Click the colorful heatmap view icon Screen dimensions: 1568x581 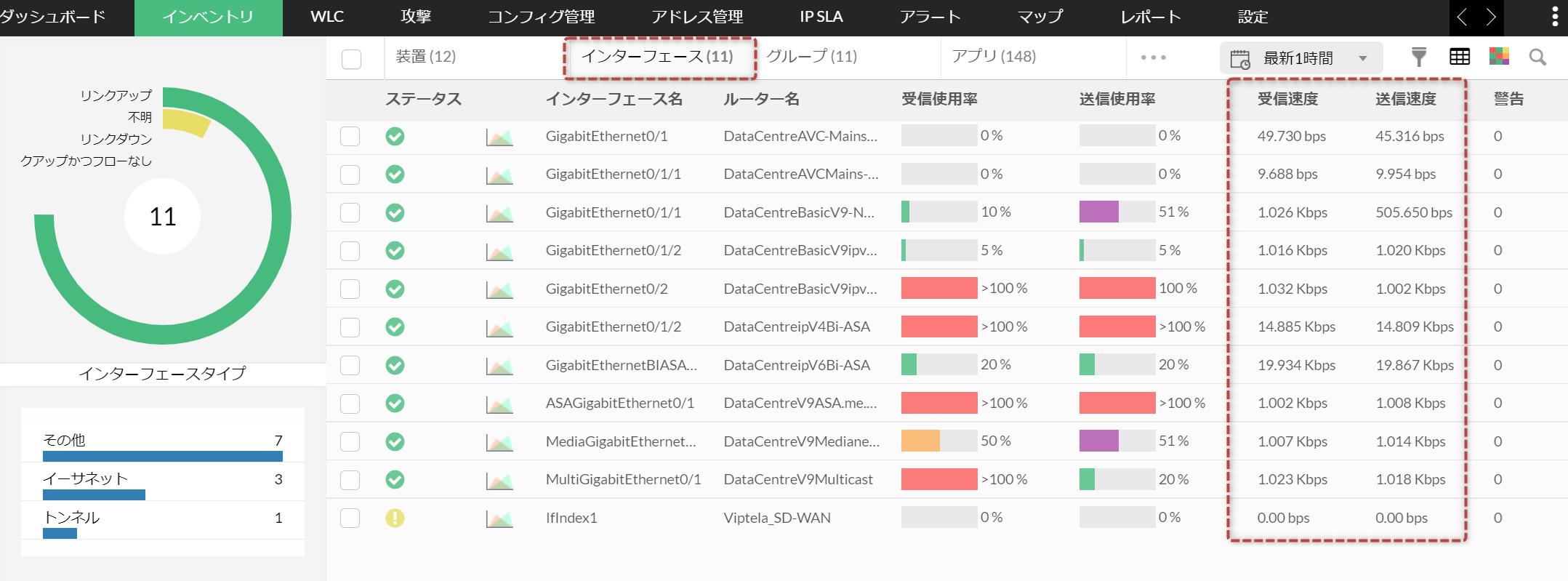1499,57
